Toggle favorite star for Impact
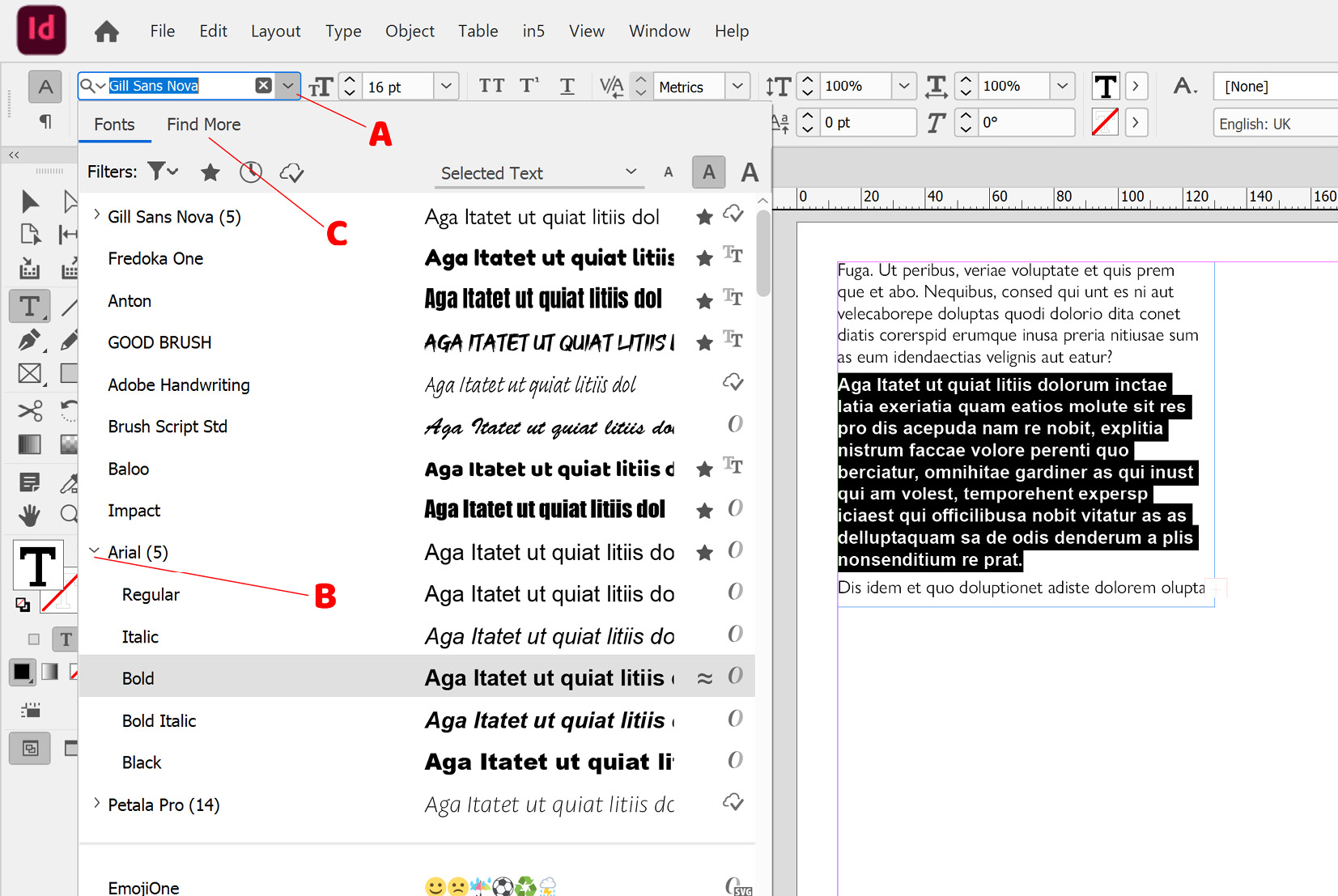This screenshot has width=1338, height=896. 704,511
